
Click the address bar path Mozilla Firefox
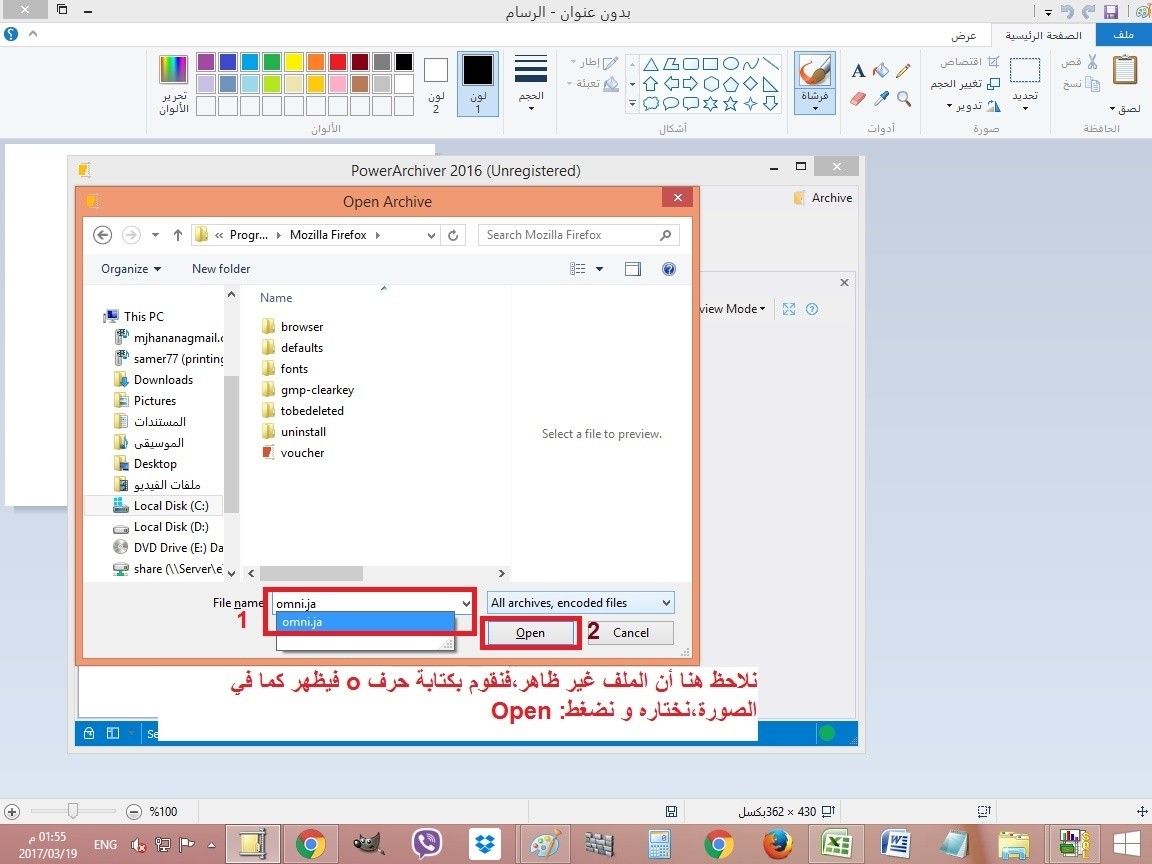[328, 235]
